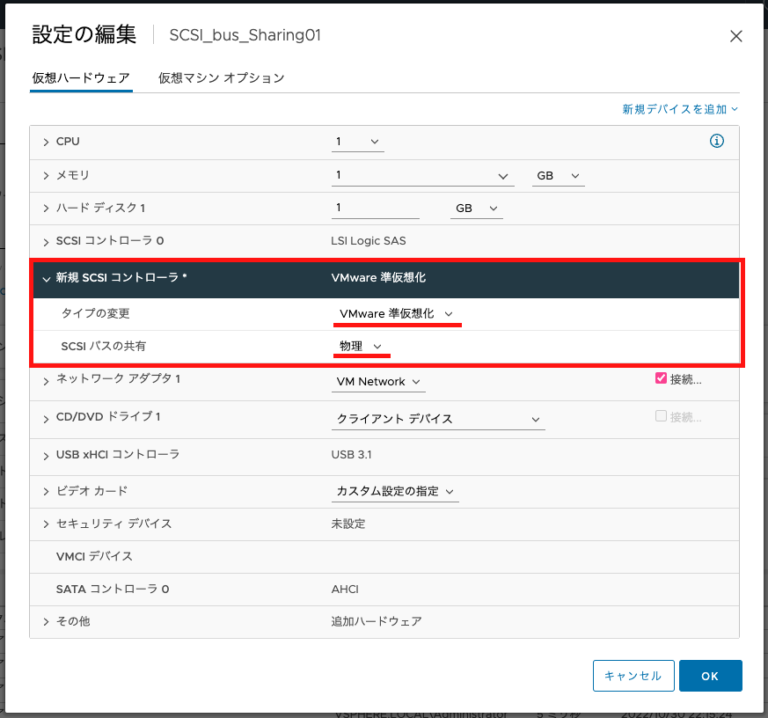768x718 pixels.
Task: Expand the その他 row
Action: tap(46, 622)
